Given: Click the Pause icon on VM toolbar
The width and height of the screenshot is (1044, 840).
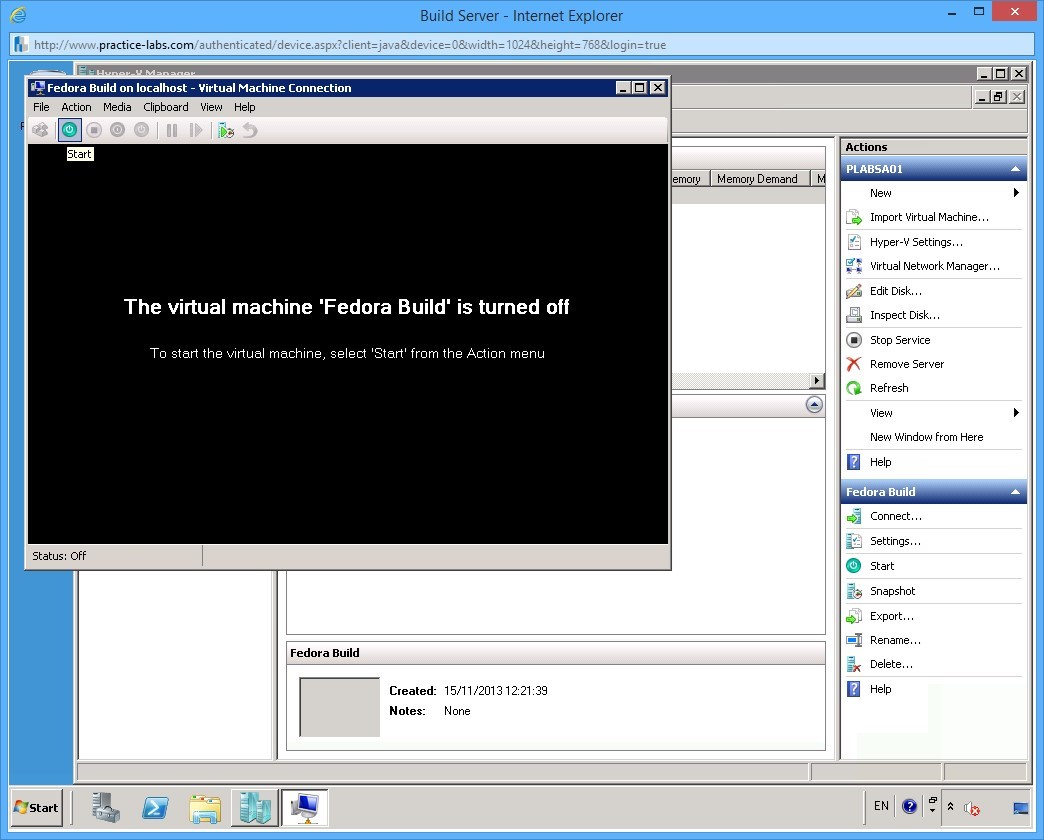Looking at the screenshot, I should [170, 129].
